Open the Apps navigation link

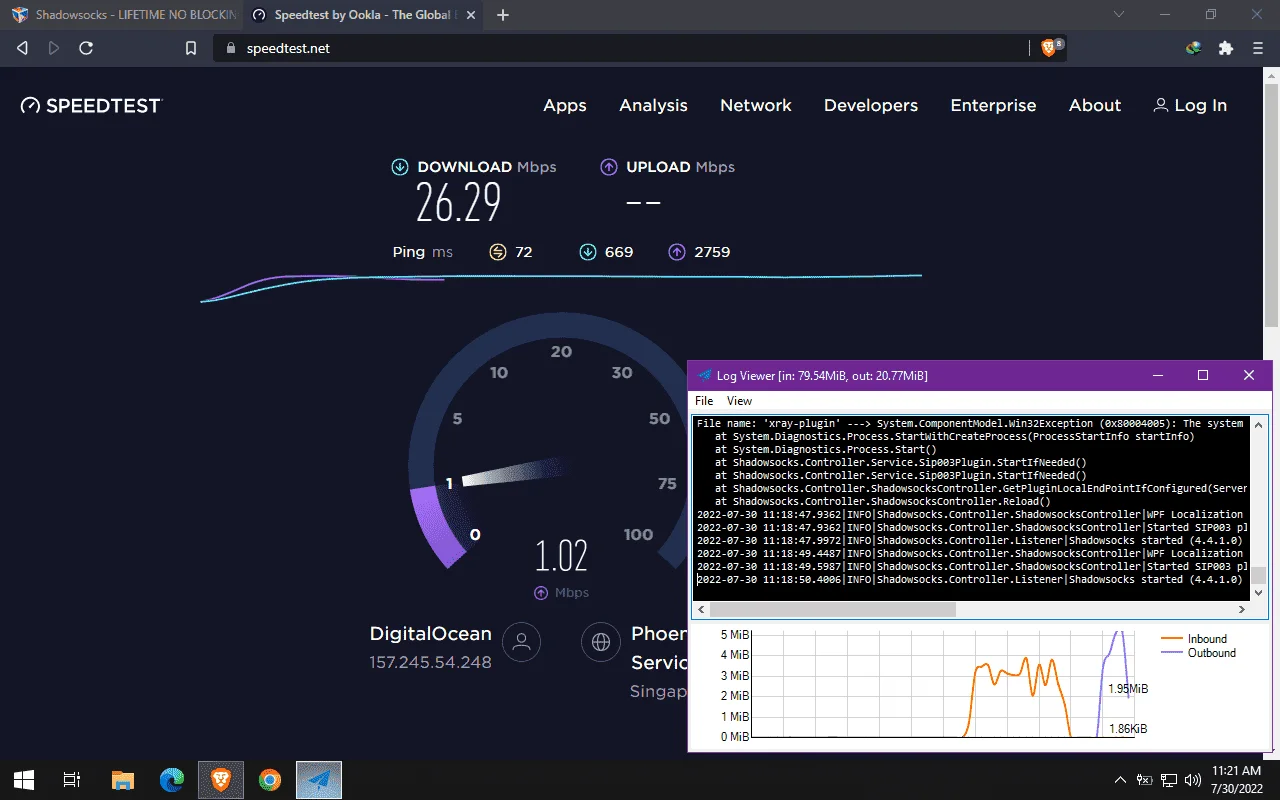tap(565, 105)
